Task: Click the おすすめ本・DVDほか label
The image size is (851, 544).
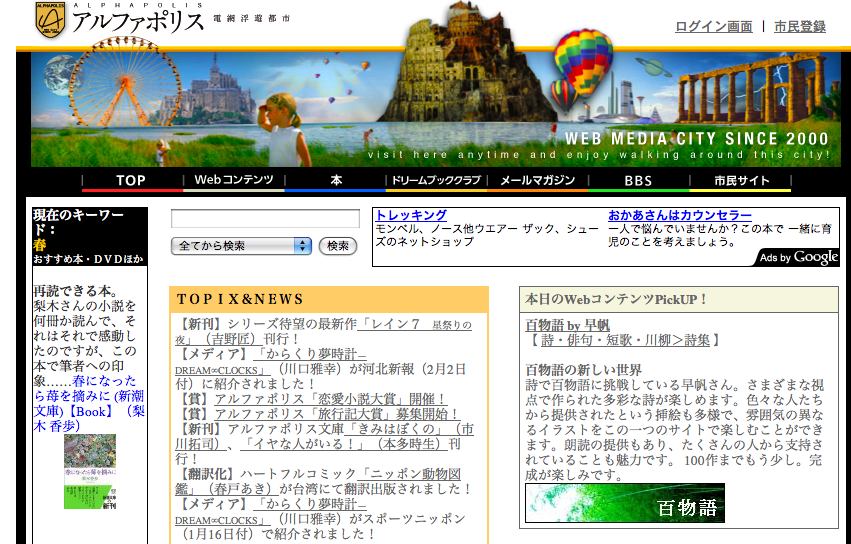Action: point(88,259)
